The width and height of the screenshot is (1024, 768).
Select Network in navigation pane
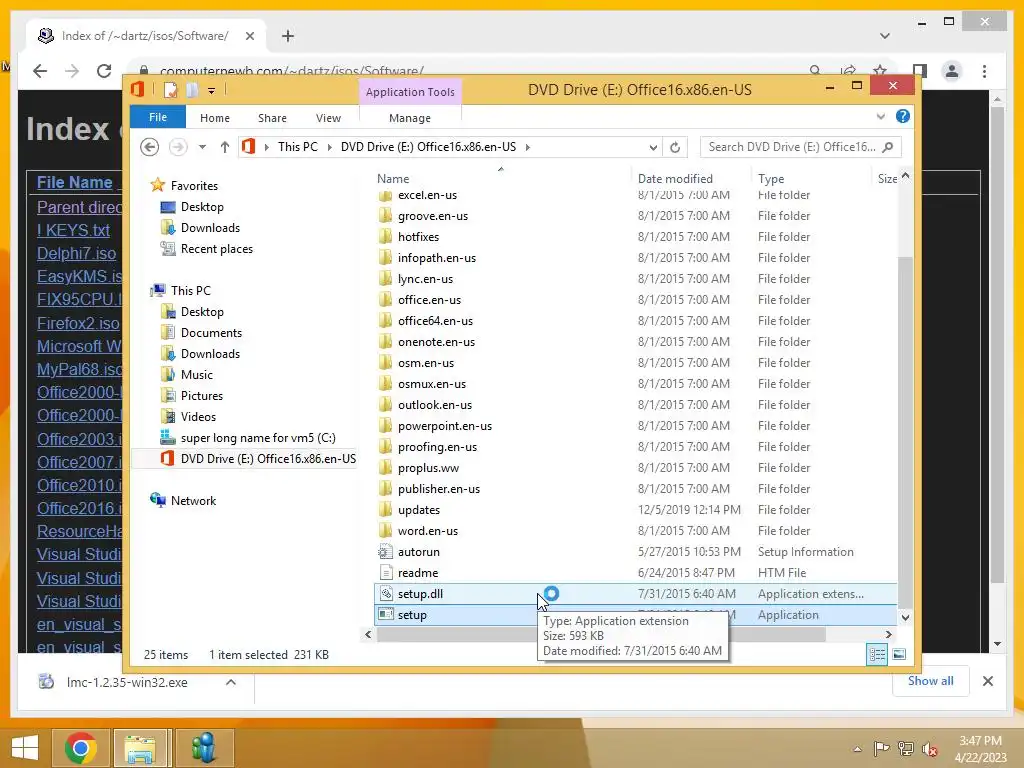click(193, 500)
